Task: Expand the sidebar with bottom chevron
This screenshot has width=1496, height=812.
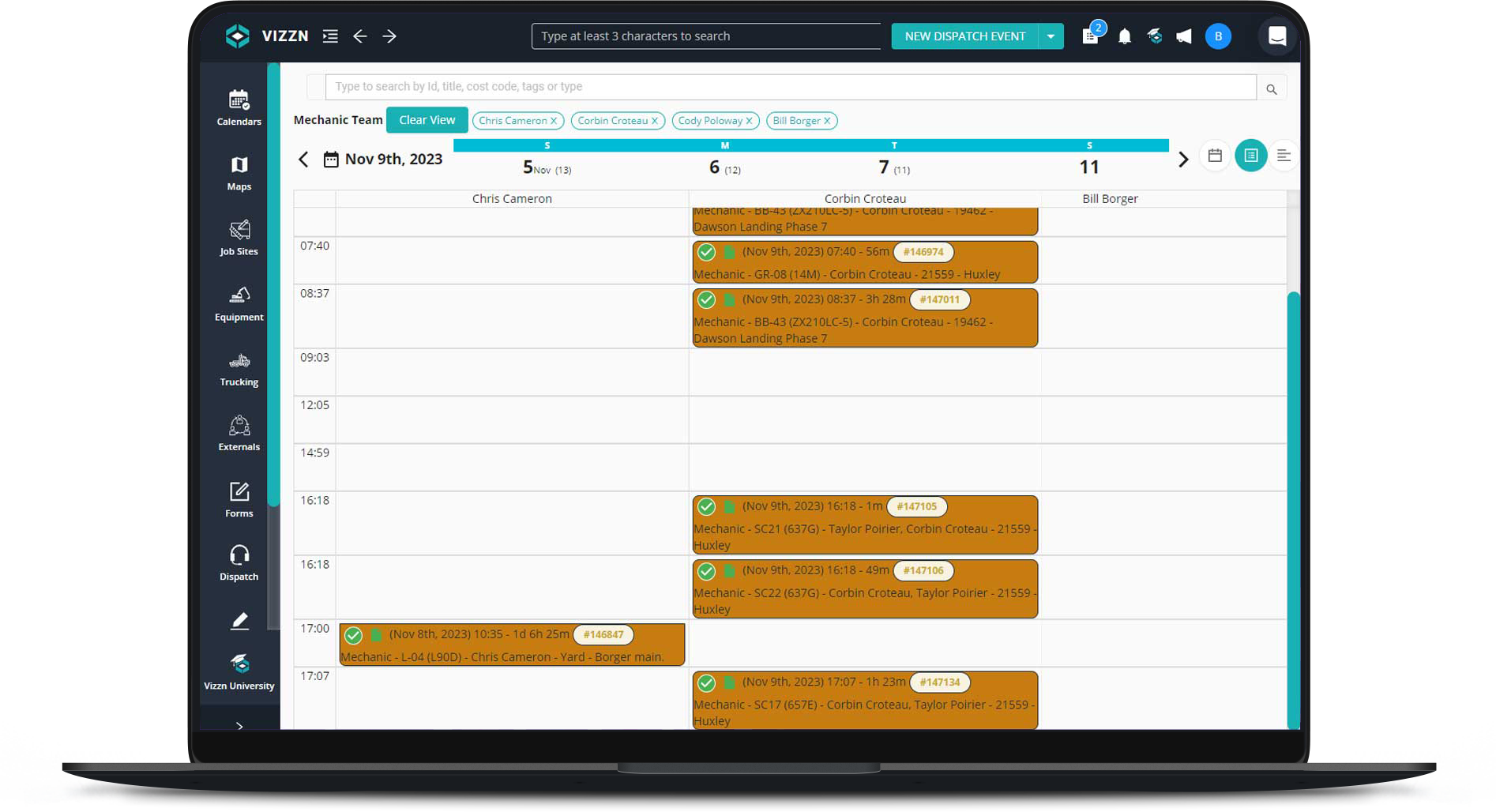Action: [x=239, y=724]
